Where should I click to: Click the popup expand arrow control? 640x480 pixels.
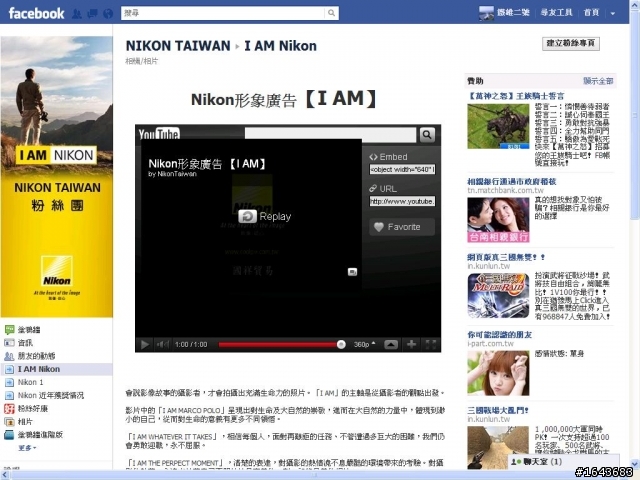[x=391, y=344]
